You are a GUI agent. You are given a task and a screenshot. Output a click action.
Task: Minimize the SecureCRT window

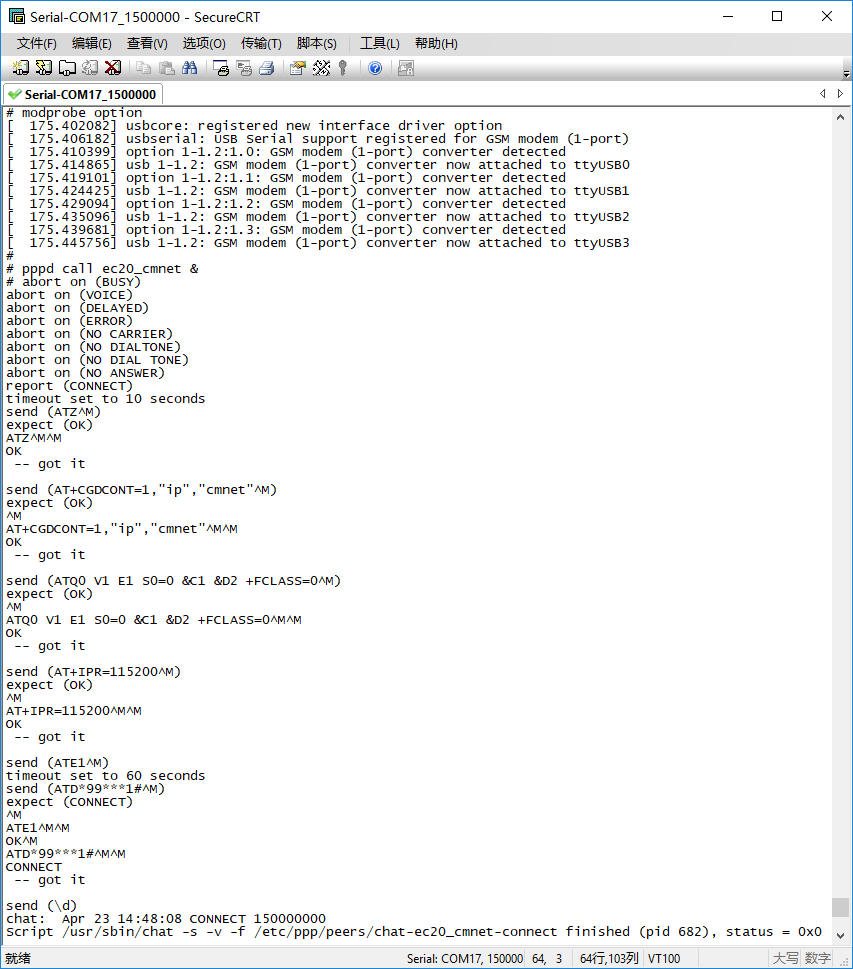728,16
